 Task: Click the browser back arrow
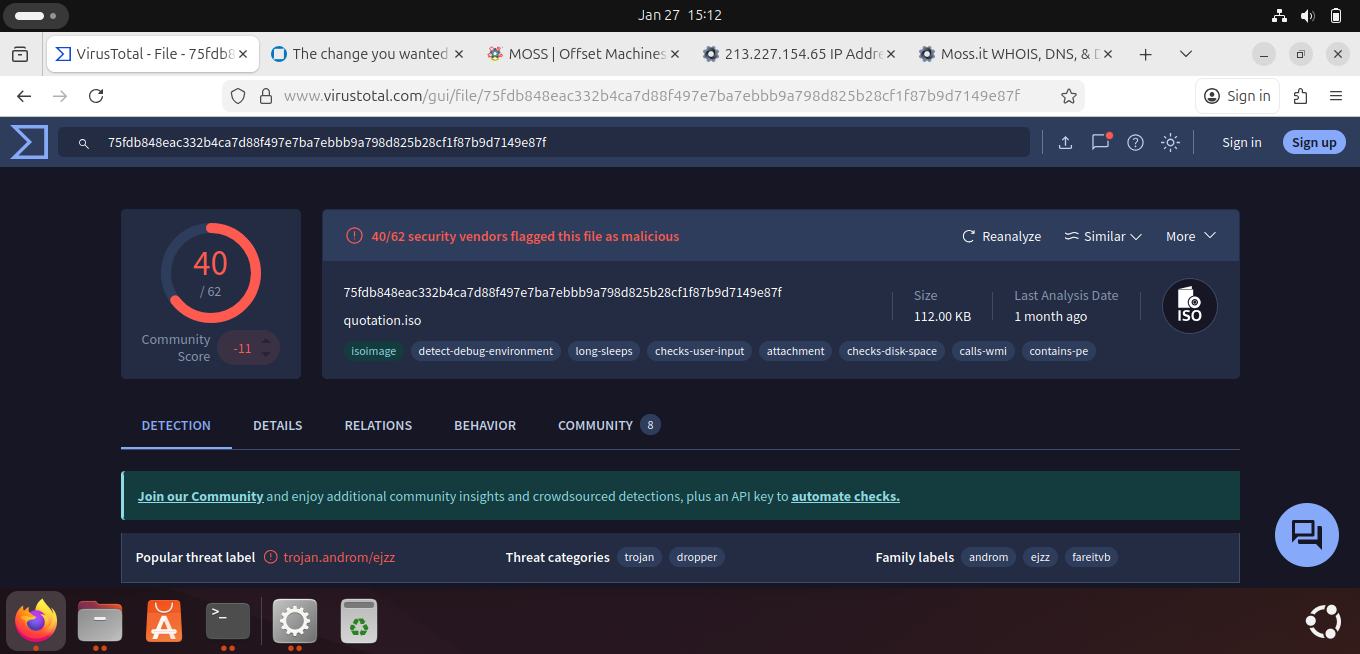click(x=24, y=96)
